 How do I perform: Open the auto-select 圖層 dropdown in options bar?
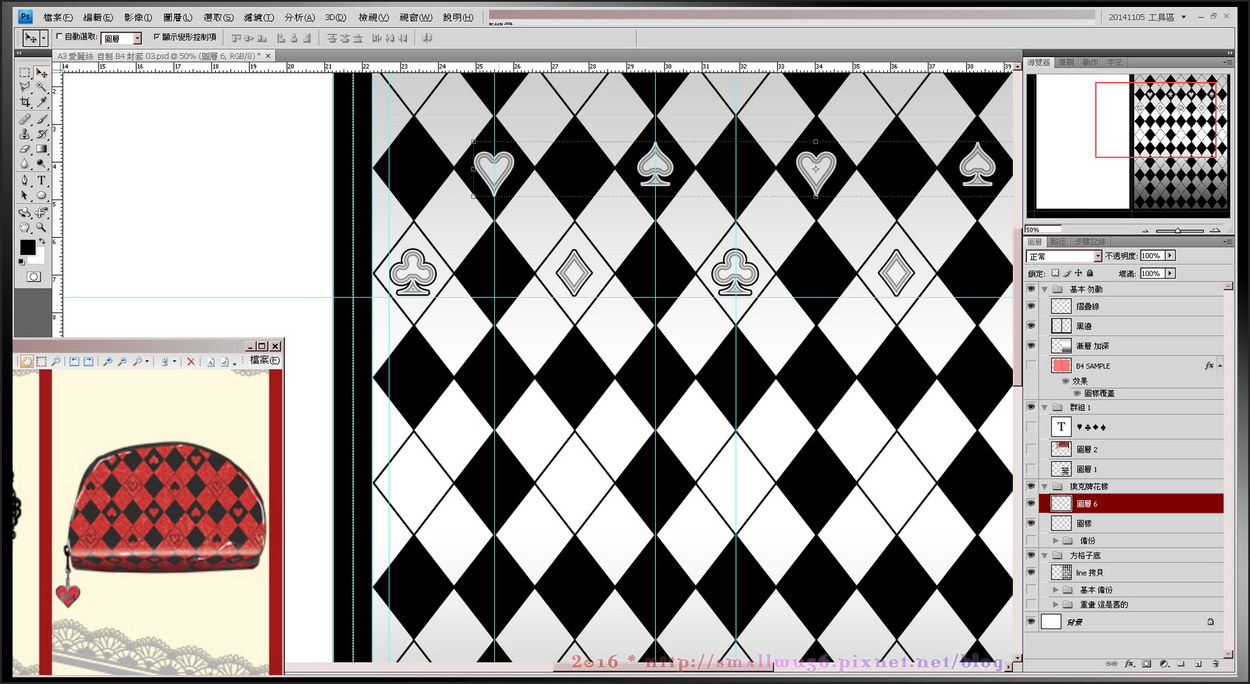click(122, 37)
